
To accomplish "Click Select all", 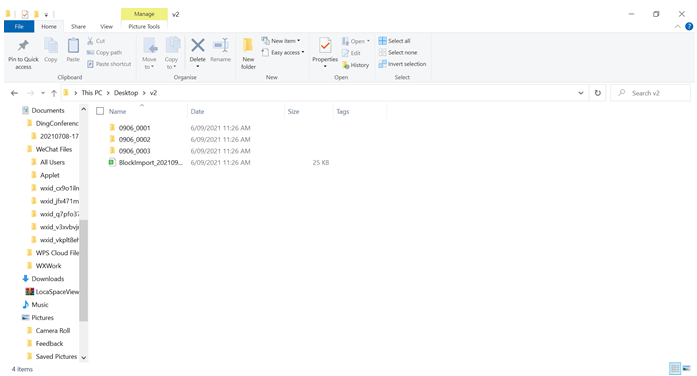I will [394, 41].
